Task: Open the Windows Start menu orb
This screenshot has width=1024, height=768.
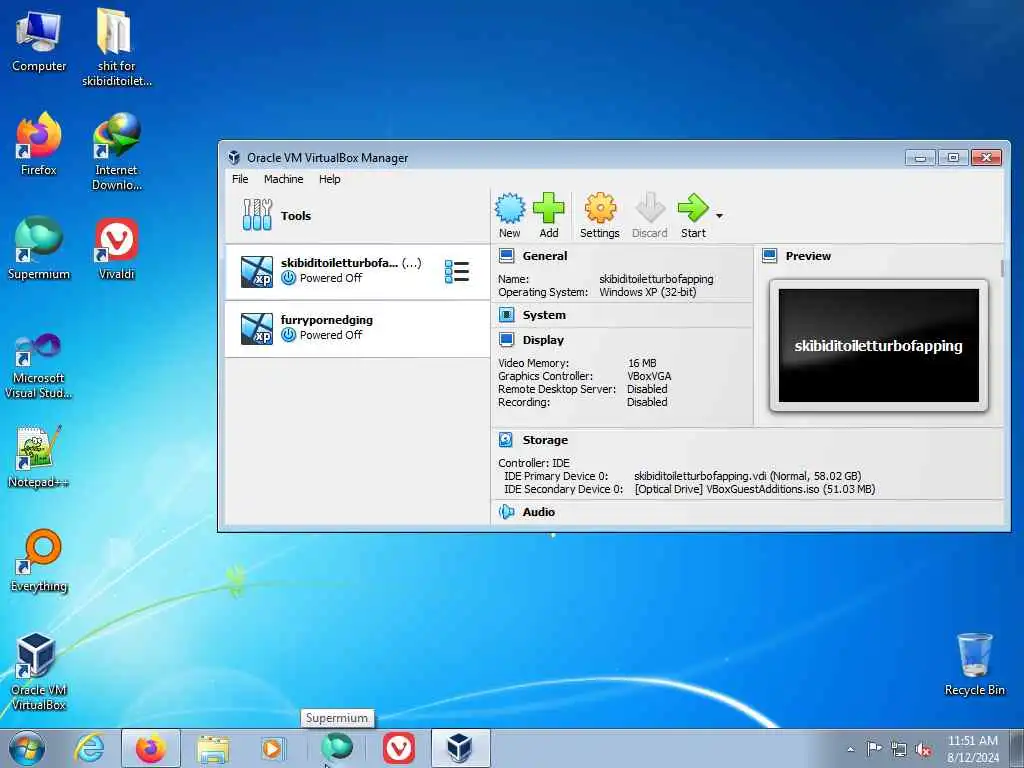Action: 27,749
